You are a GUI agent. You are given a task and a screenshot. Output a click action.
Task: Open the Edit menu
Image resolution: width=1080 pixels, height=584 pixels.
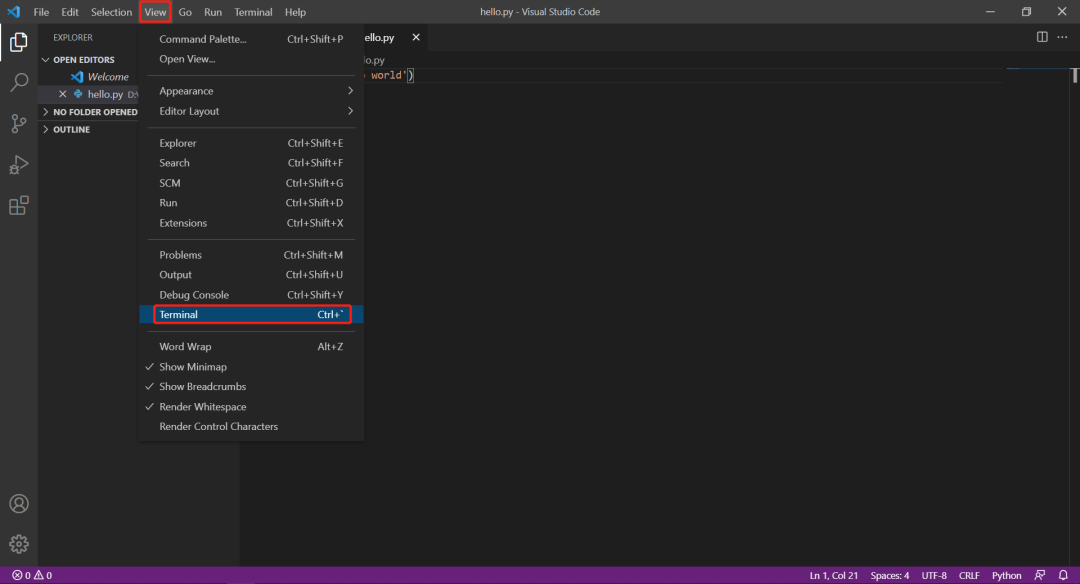pos(70,12)
